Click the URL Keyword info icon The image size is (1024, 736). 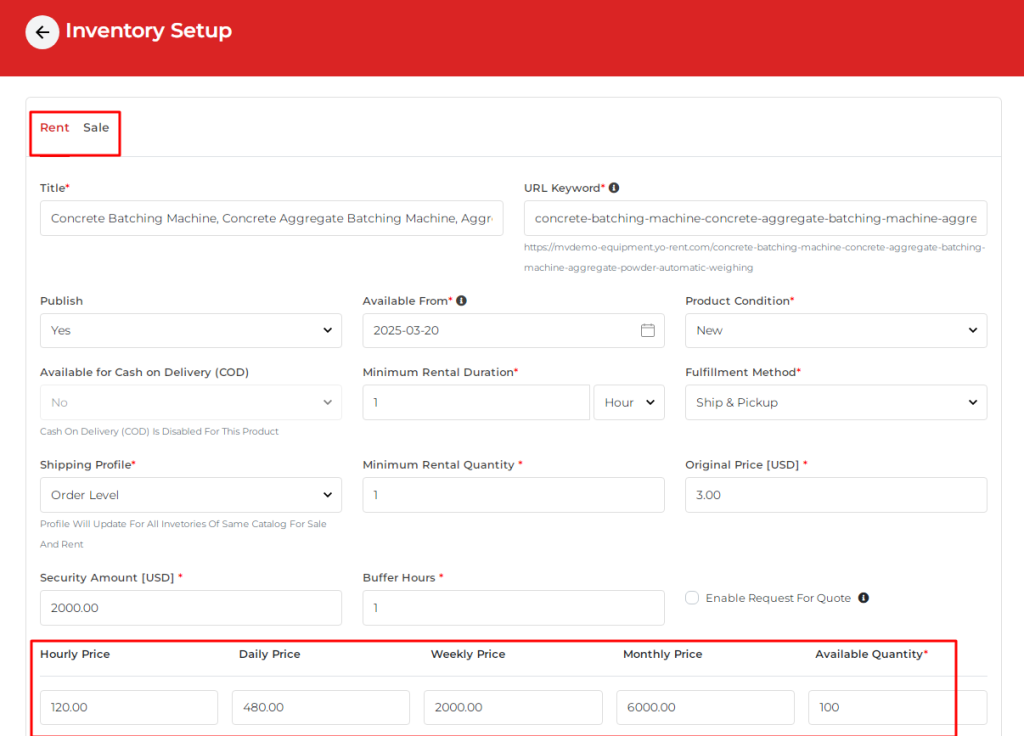(614, 188)
